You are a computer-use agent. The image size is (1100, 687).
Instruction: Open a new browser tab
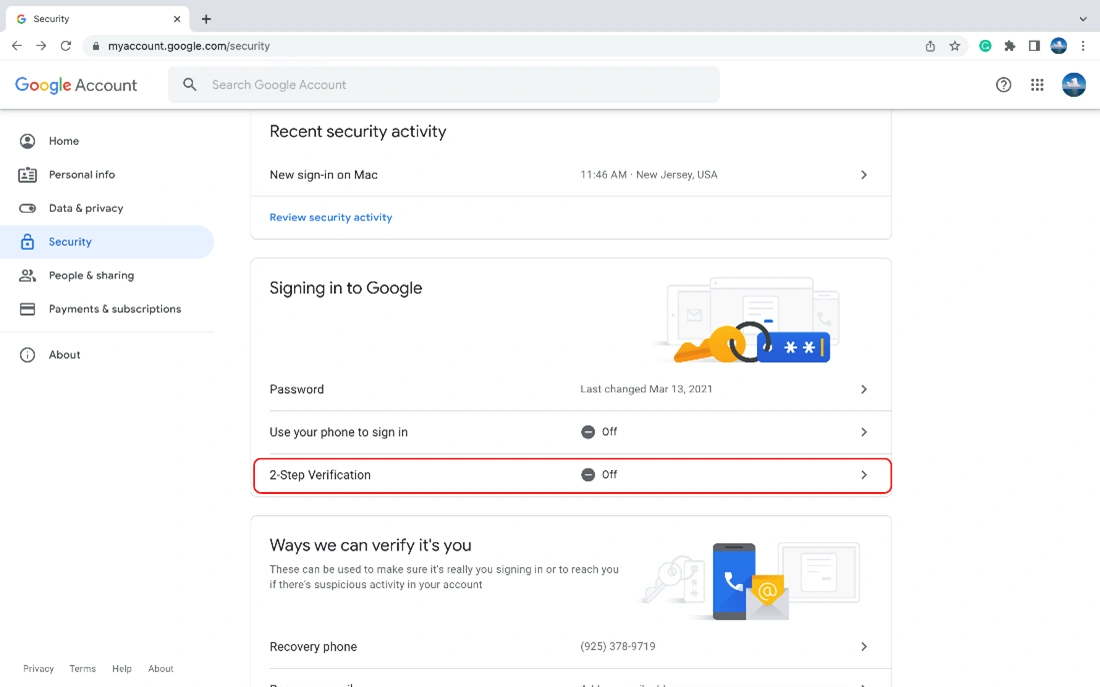pos(206,19)
